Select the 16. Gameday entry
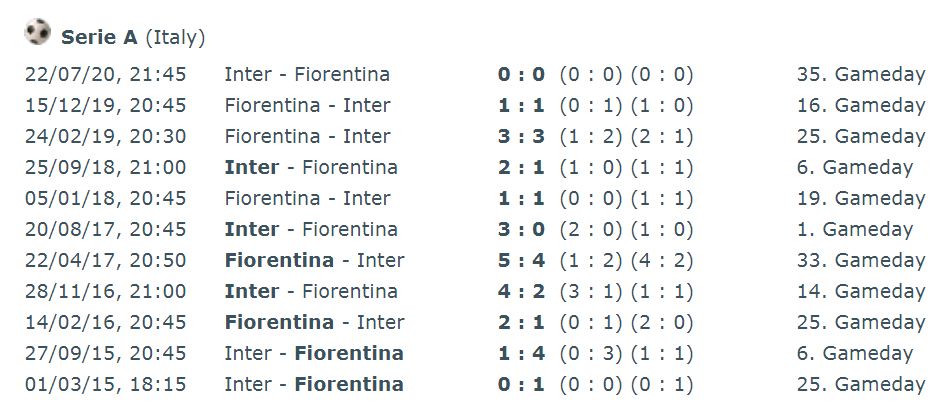 (861, 105)
